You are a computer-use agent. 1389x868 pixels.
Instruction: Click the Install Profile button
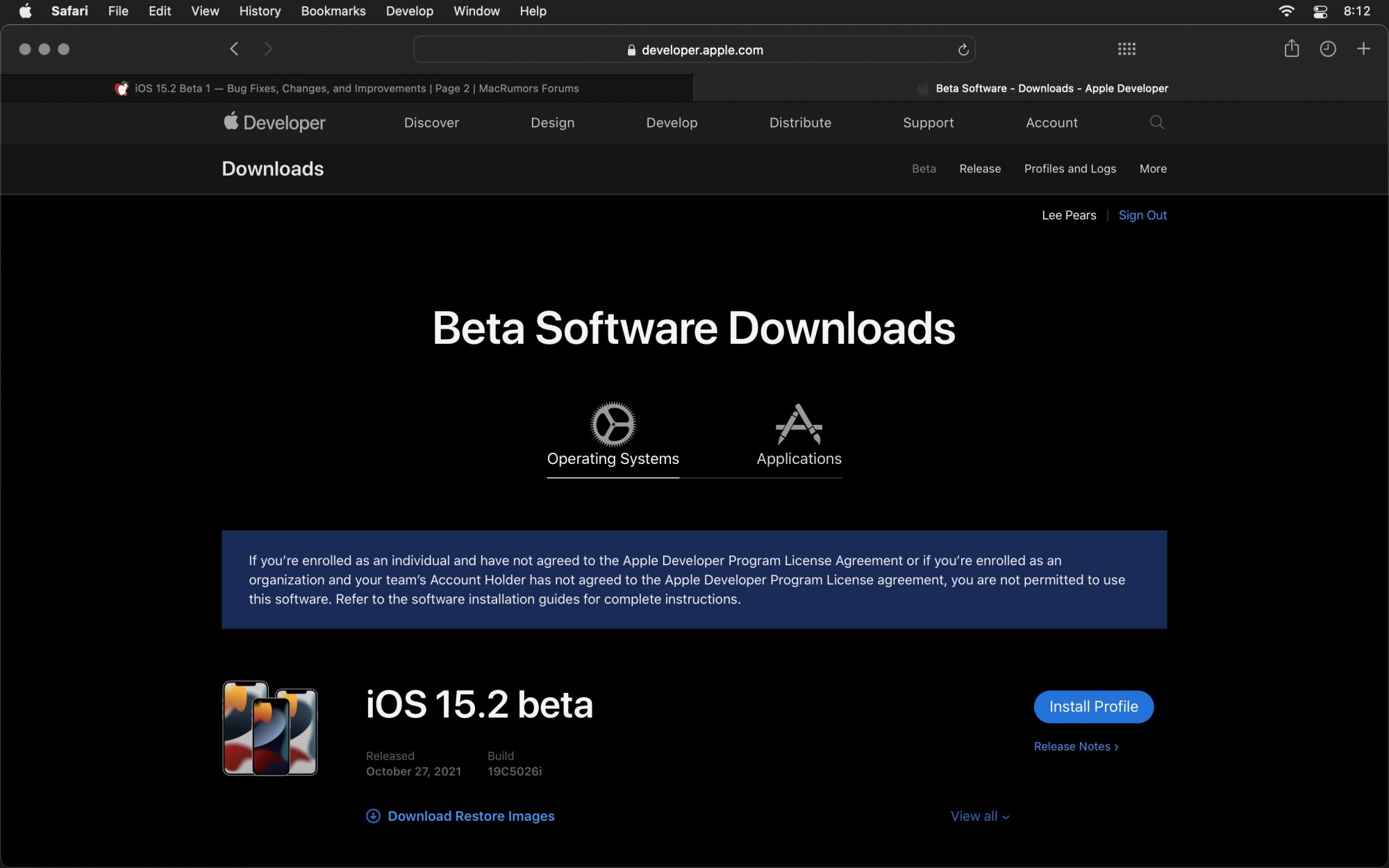pos(1093,706)
